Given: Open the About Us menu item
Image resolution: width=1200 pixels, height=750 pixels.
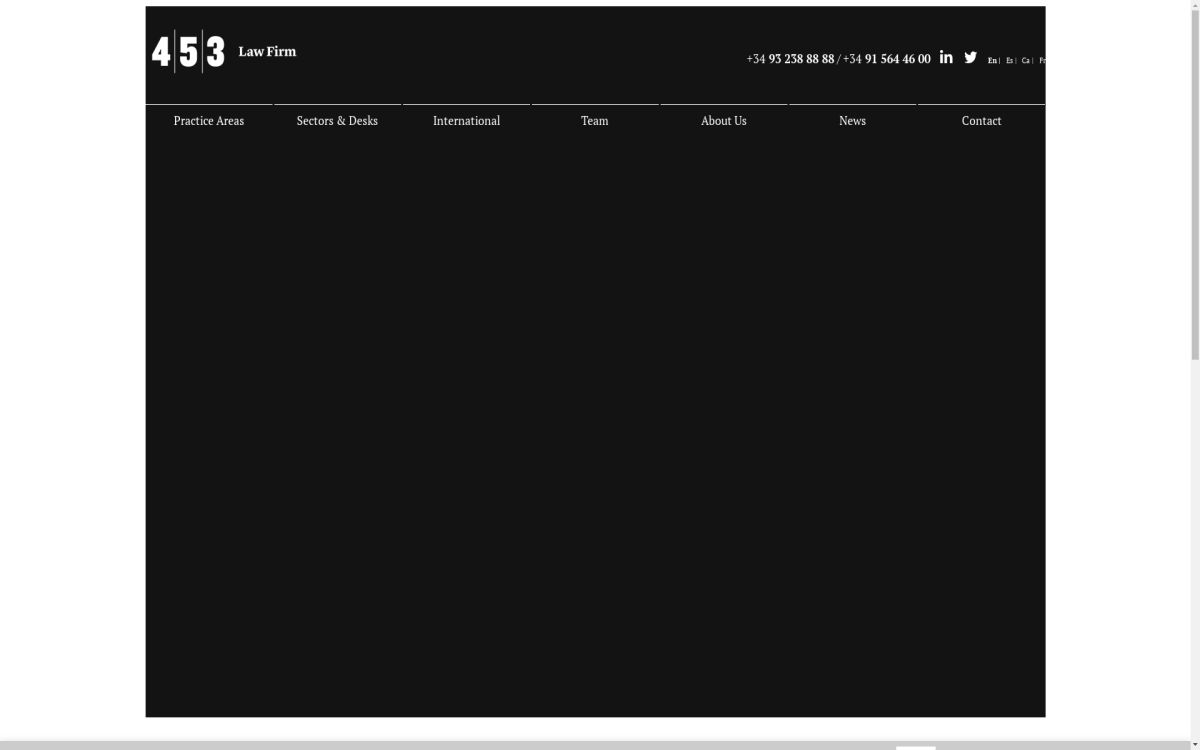Looking at the screenshot, I should 724,120.
